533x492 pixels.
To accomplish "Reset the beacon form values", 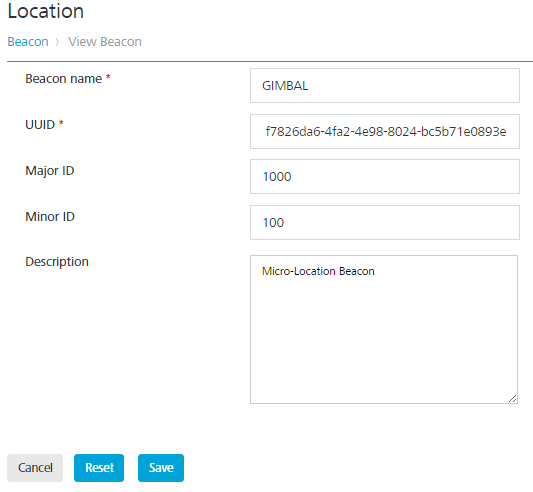I will [x=99, y=468].
